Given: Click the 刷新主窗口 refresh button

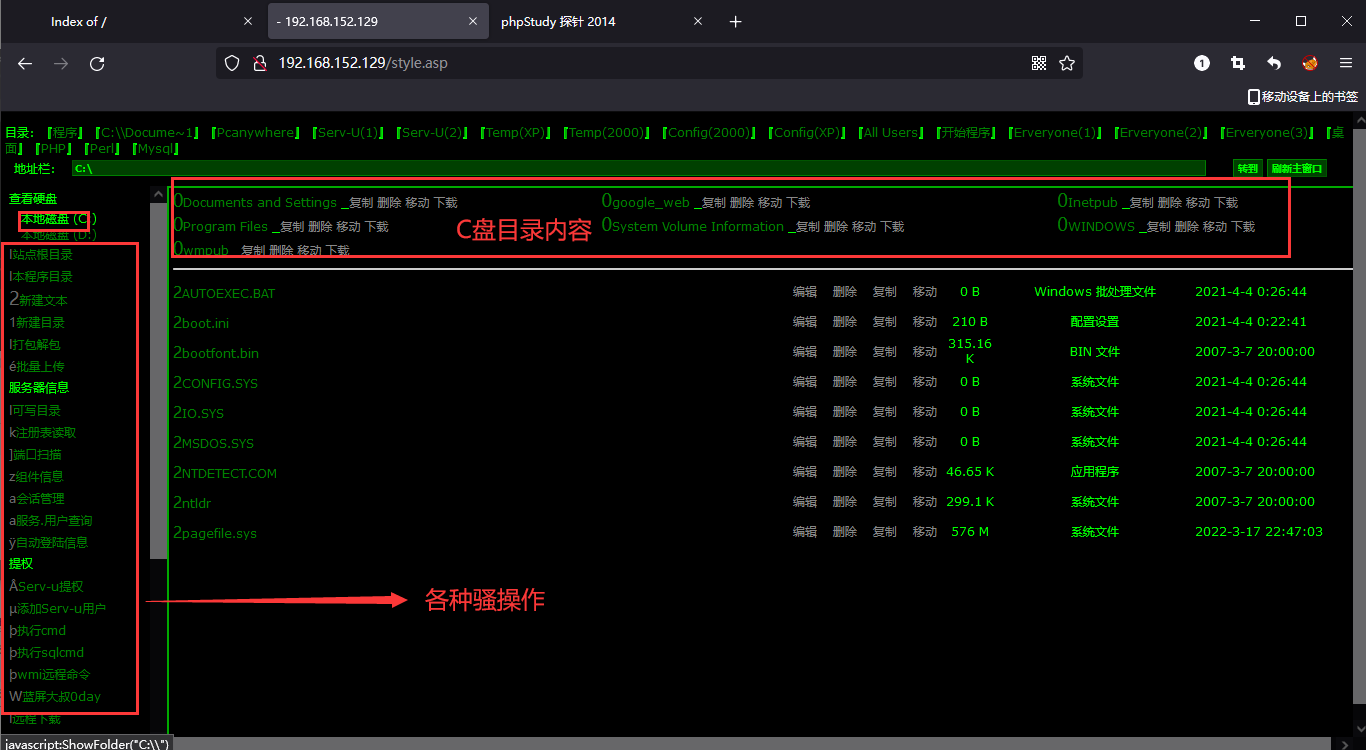Looking at the screenshot, I should [x=1297, y=168].
